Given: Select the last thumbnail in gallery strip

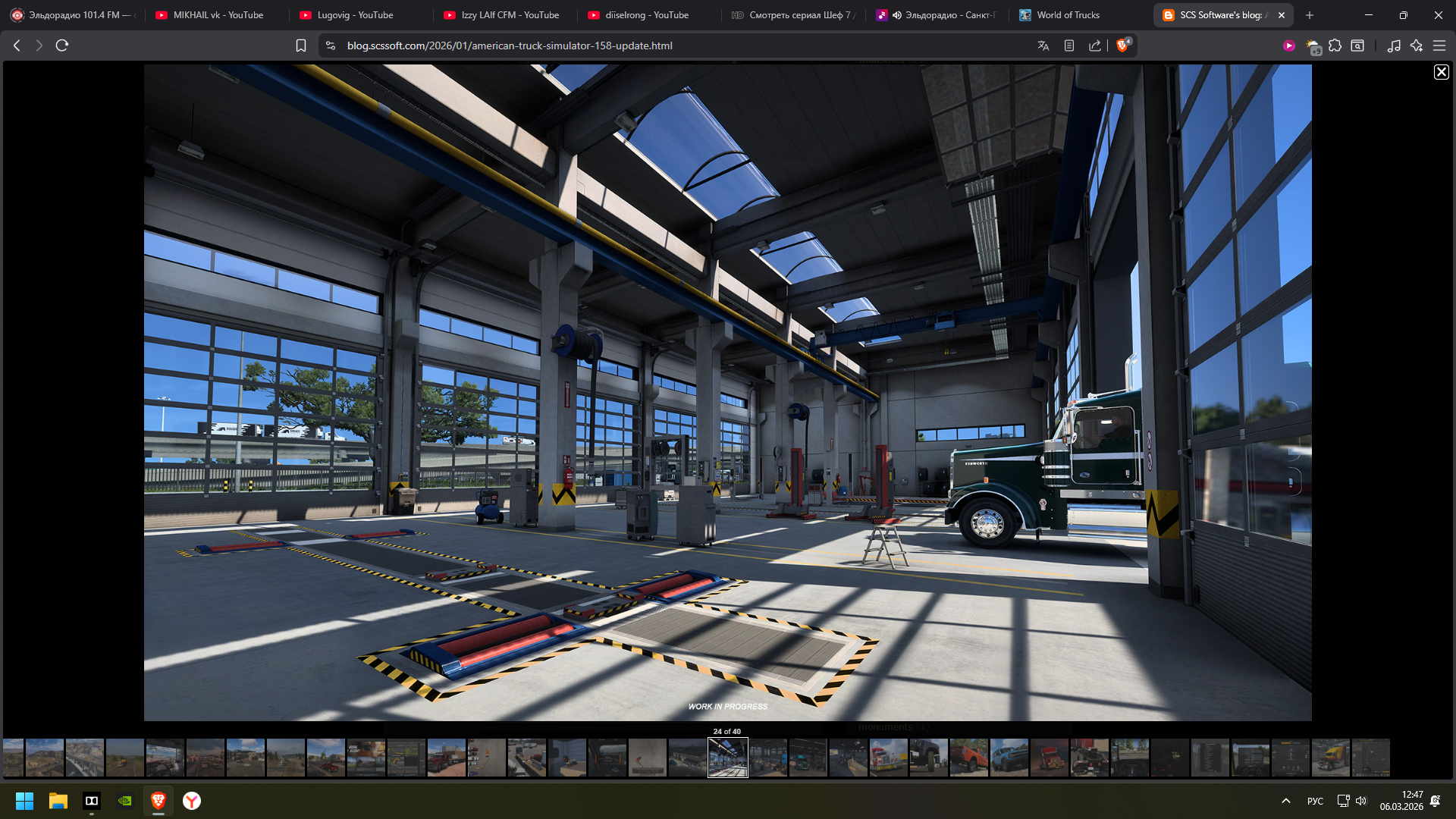Looking at the screenshot, I should (1370, 758).
